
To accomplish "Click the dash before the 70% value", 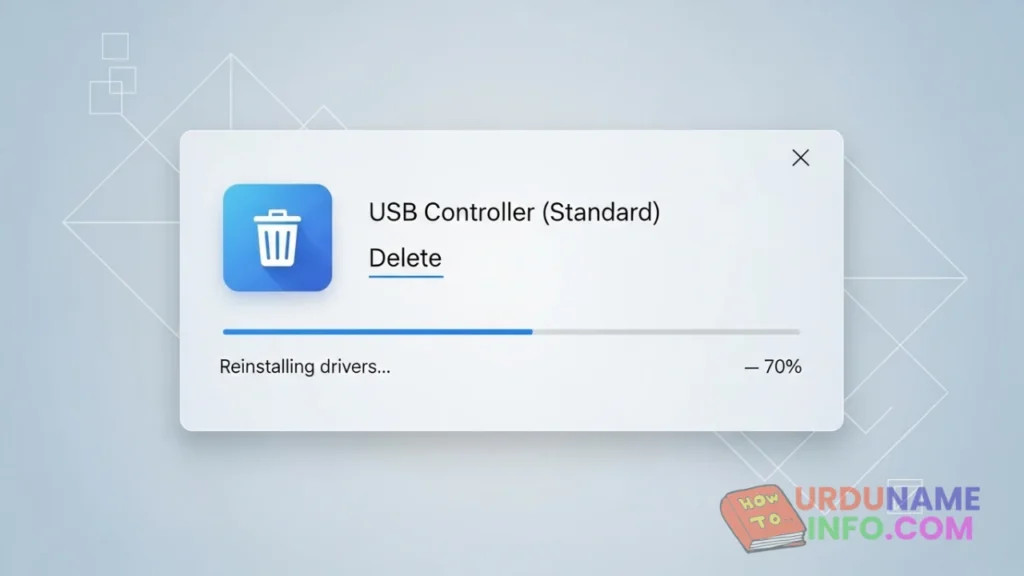I will [752, 368].
